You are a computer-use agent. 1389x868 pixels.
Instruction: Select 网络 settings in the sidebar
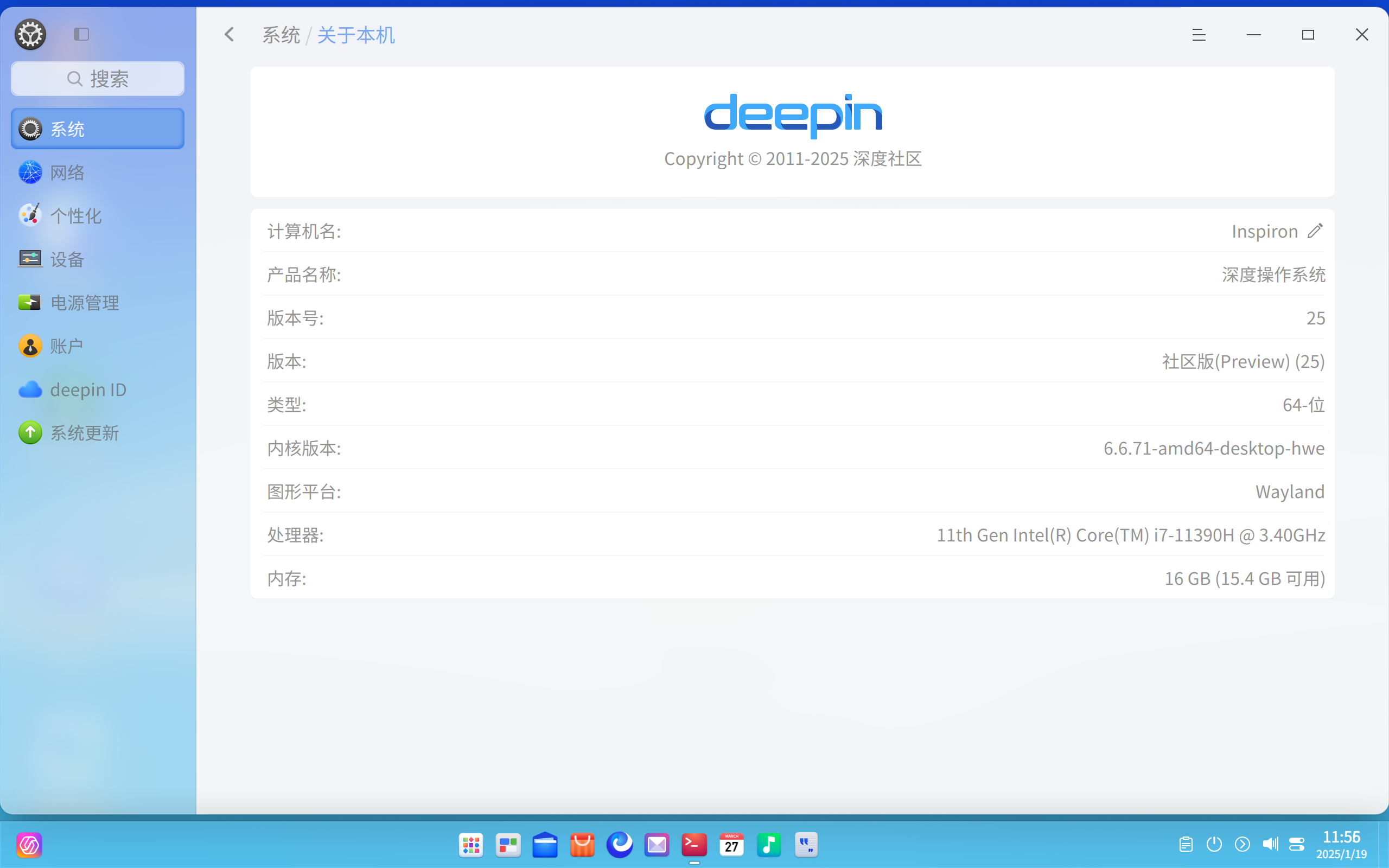[68, 171]
